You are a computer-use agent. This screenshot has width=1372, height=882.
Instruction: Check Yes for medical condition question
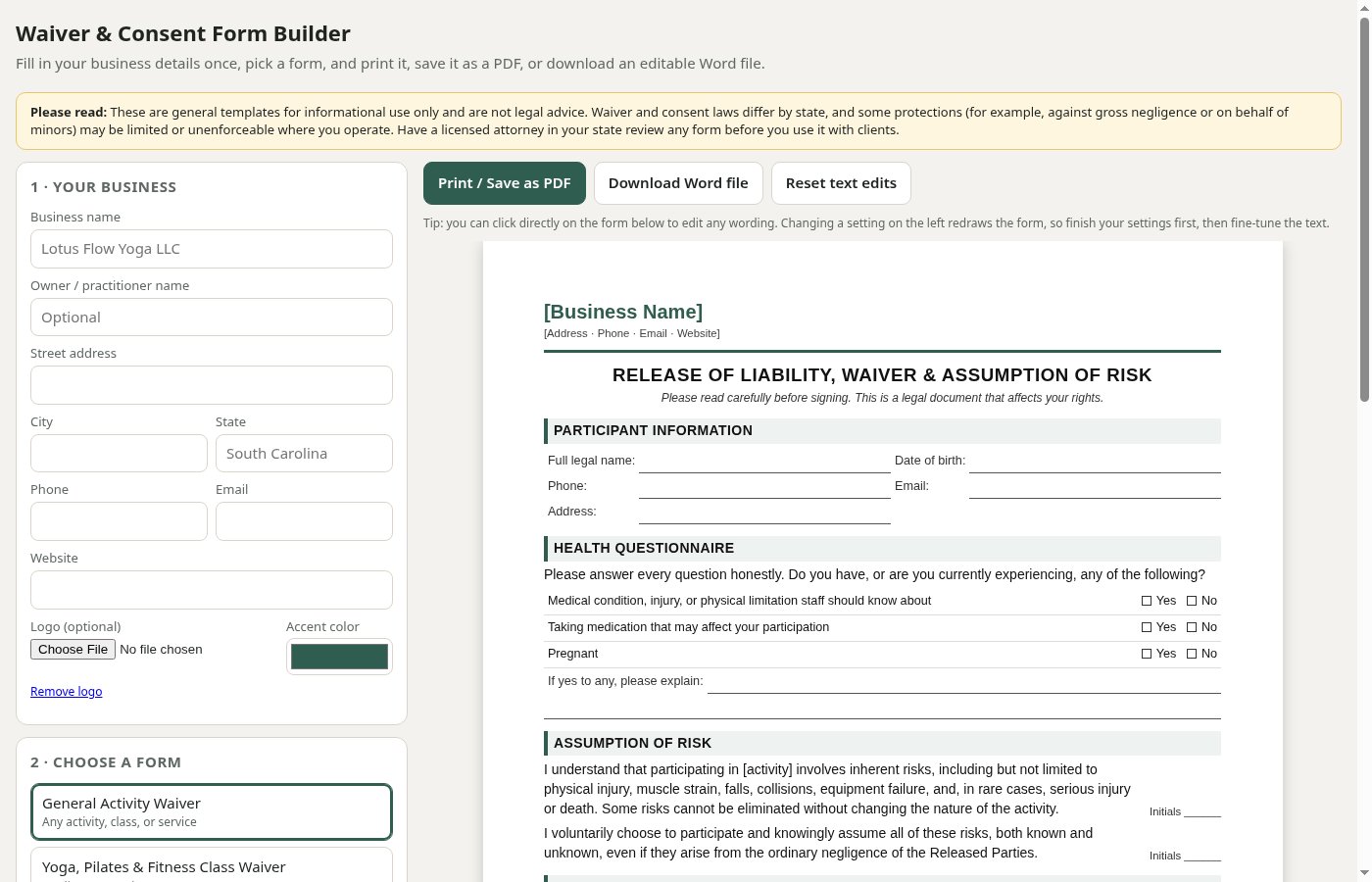click(x=1147, y=601)
